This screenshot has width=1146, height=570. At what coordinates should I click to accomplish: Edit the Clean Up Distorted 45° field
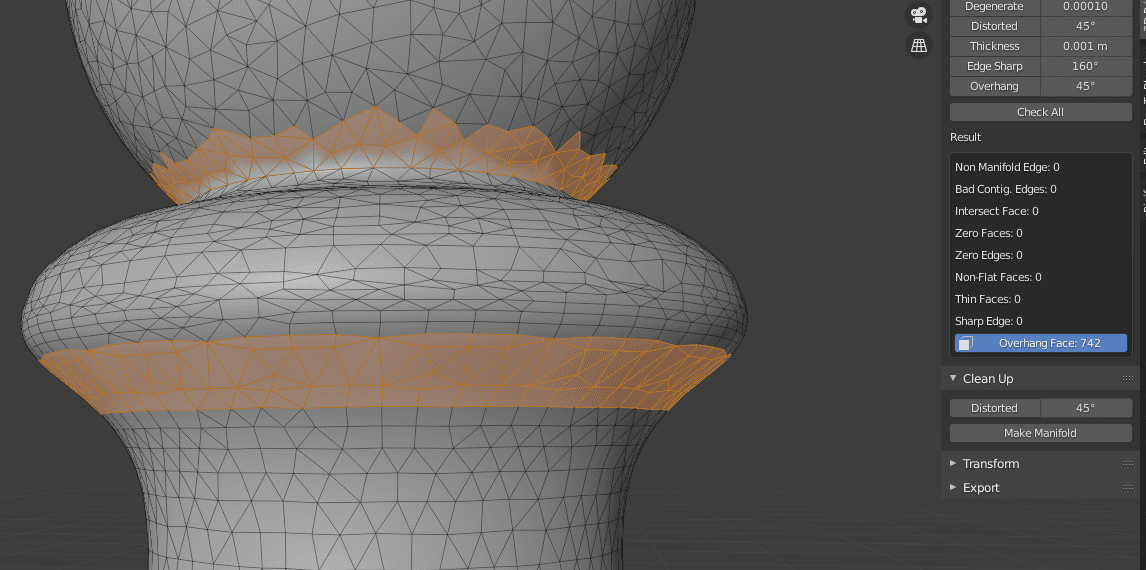coord(1085,408)
